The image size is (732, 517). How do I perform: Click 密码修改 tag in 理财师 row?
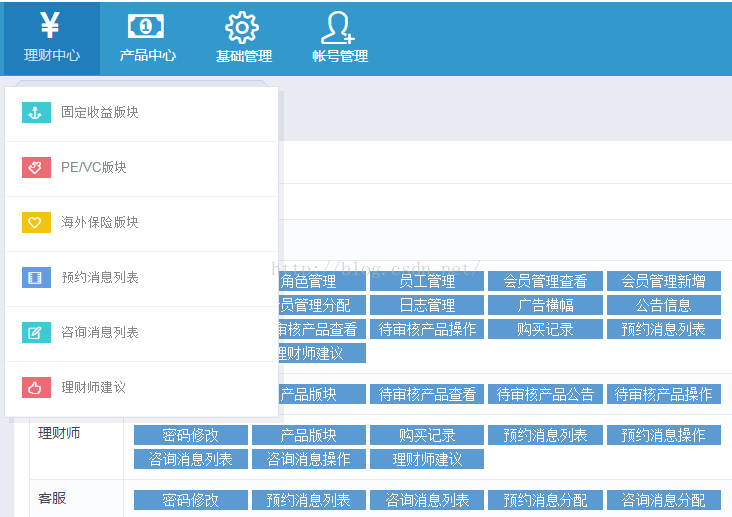click(x=190, y=435)
